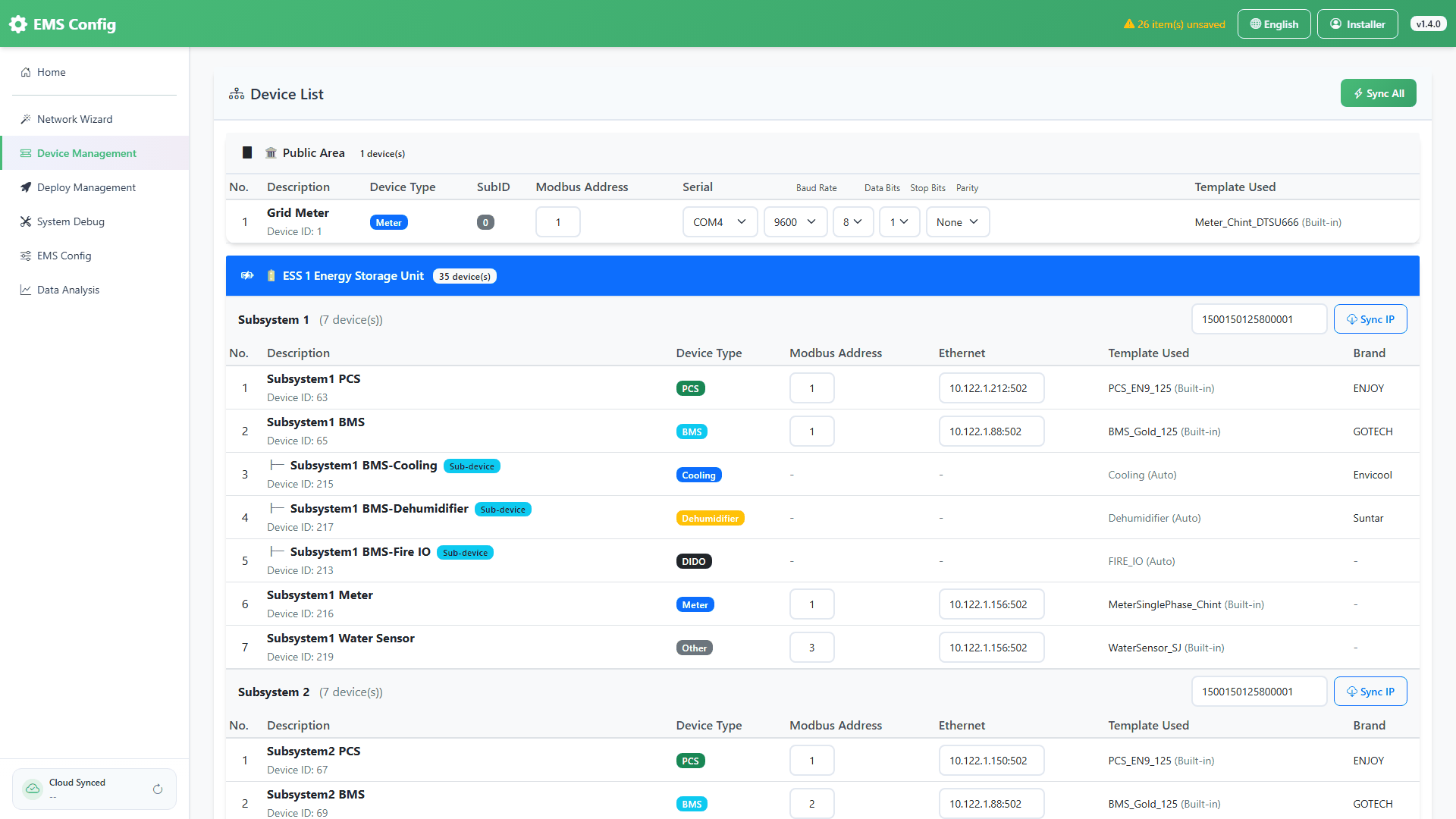Click the Public Area building icon
Screen dimensions: 1456x819
coord(271,153)
